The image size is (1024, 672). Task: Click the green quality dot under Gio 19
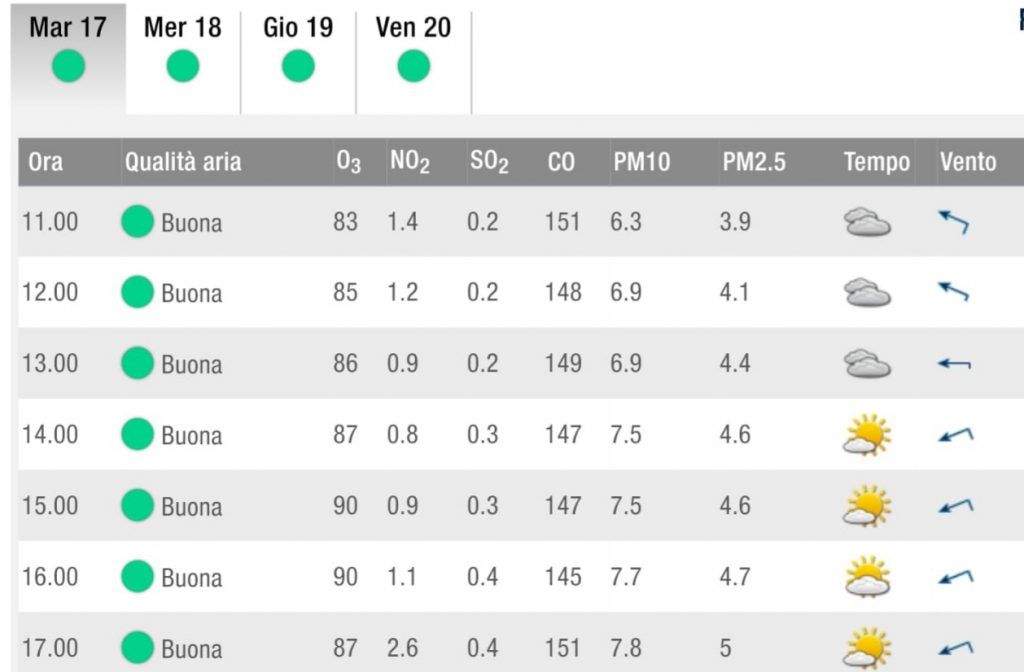click(298, 67)
